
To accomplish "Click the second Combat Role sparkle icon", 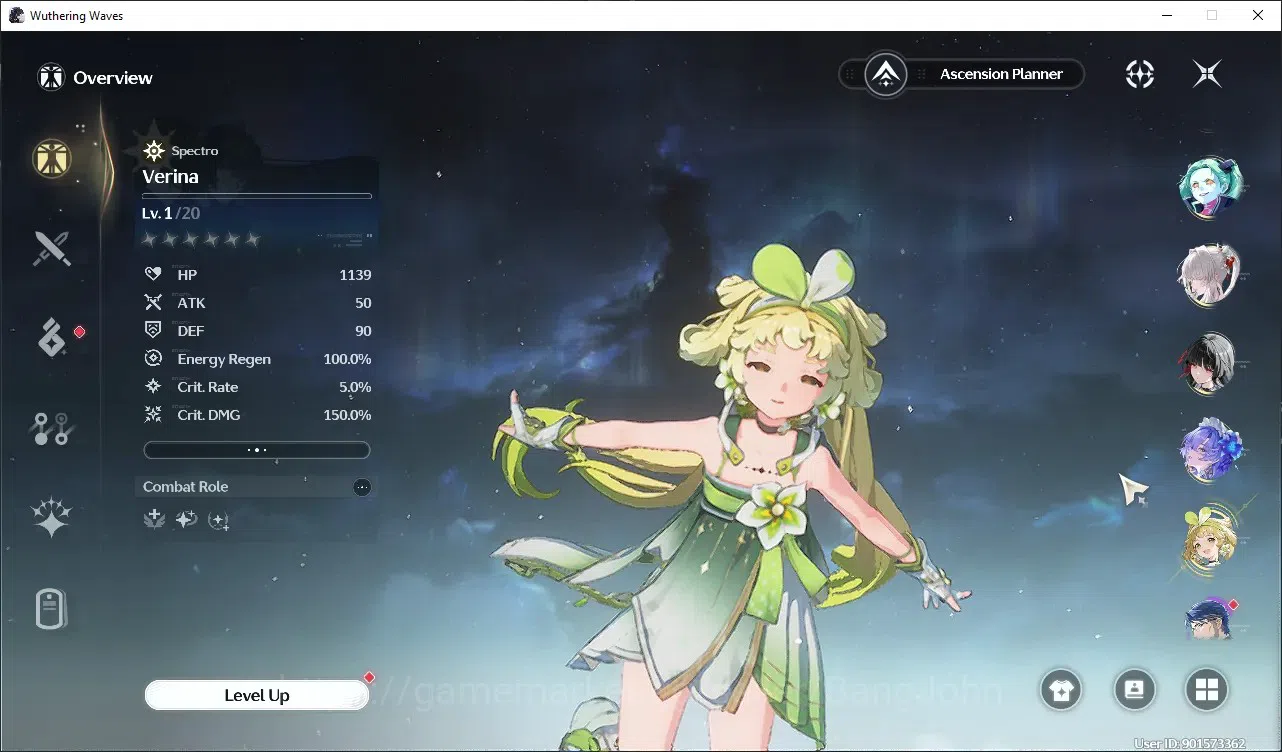I will click(186, 519).
